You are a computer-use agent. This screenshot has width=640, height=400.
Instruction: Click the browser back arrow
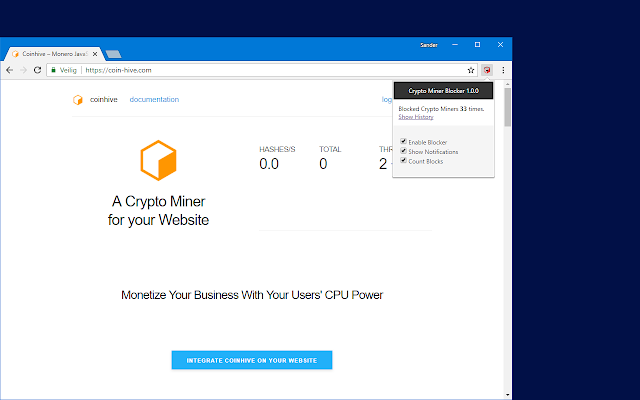tap(10, 70)
